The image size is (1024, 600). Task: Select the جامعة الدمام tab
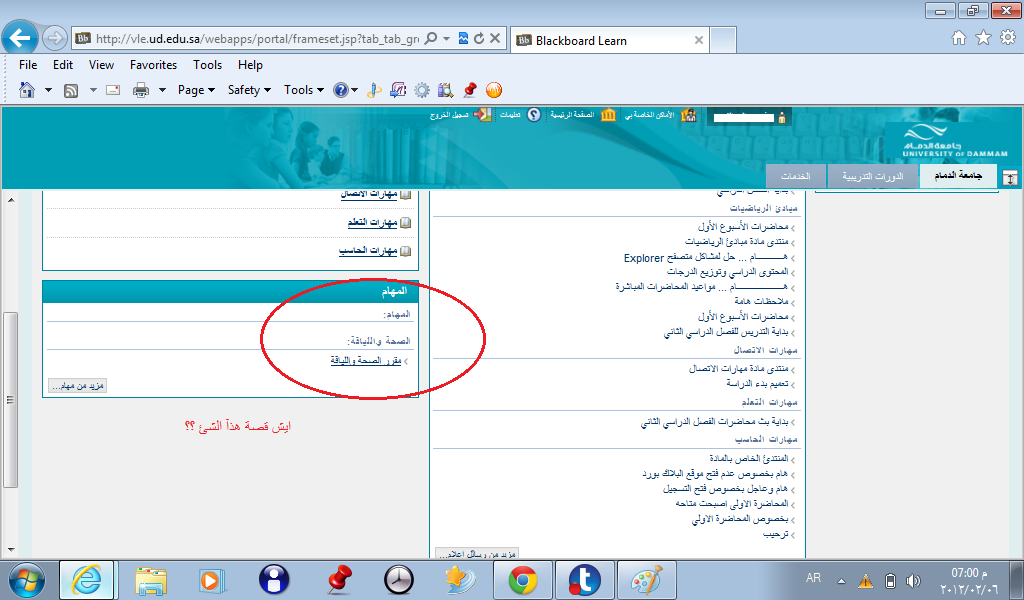click(958, 176)
